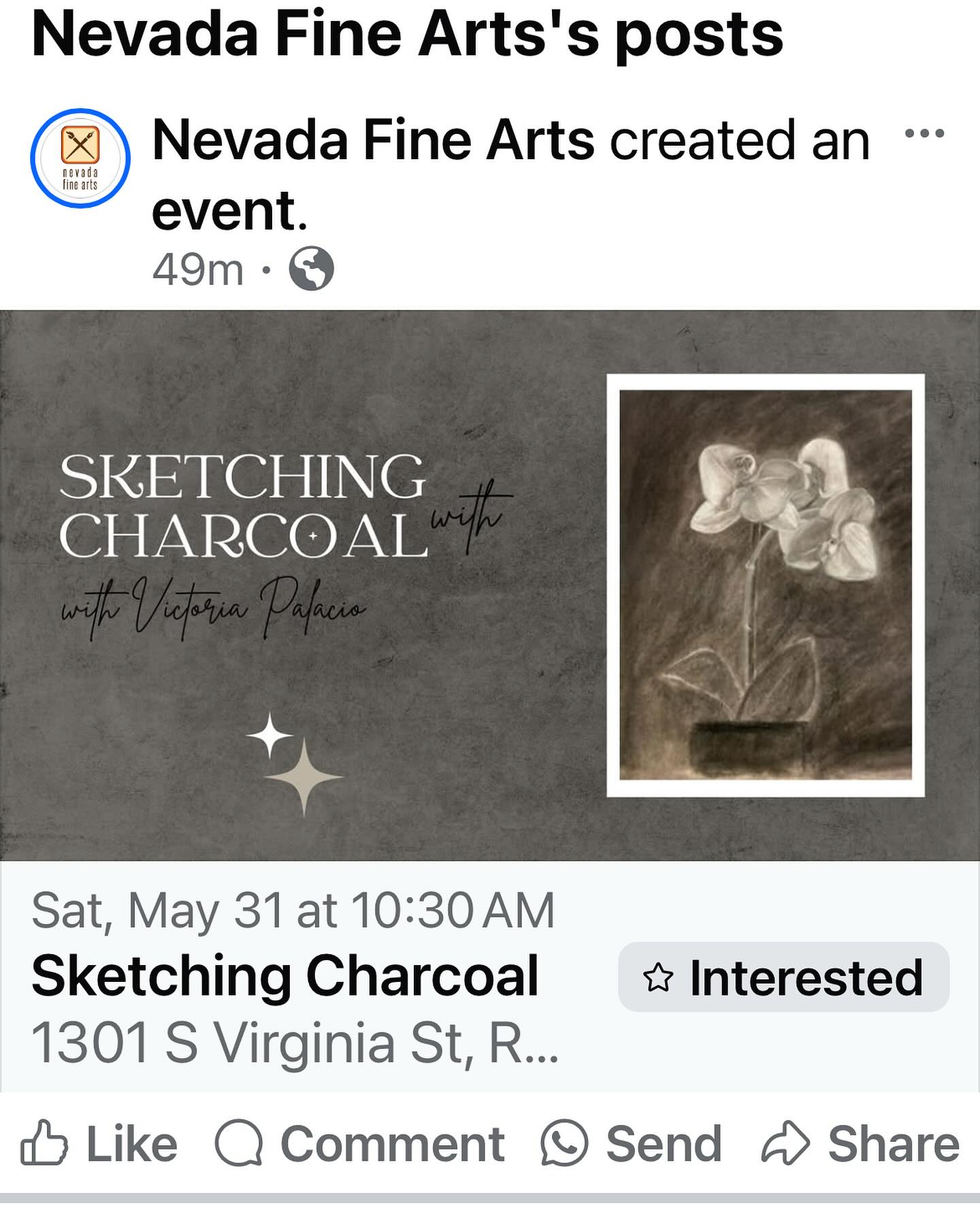
Task: Open the Nevada Fine Arts profile picture
Action: [80, 159]
